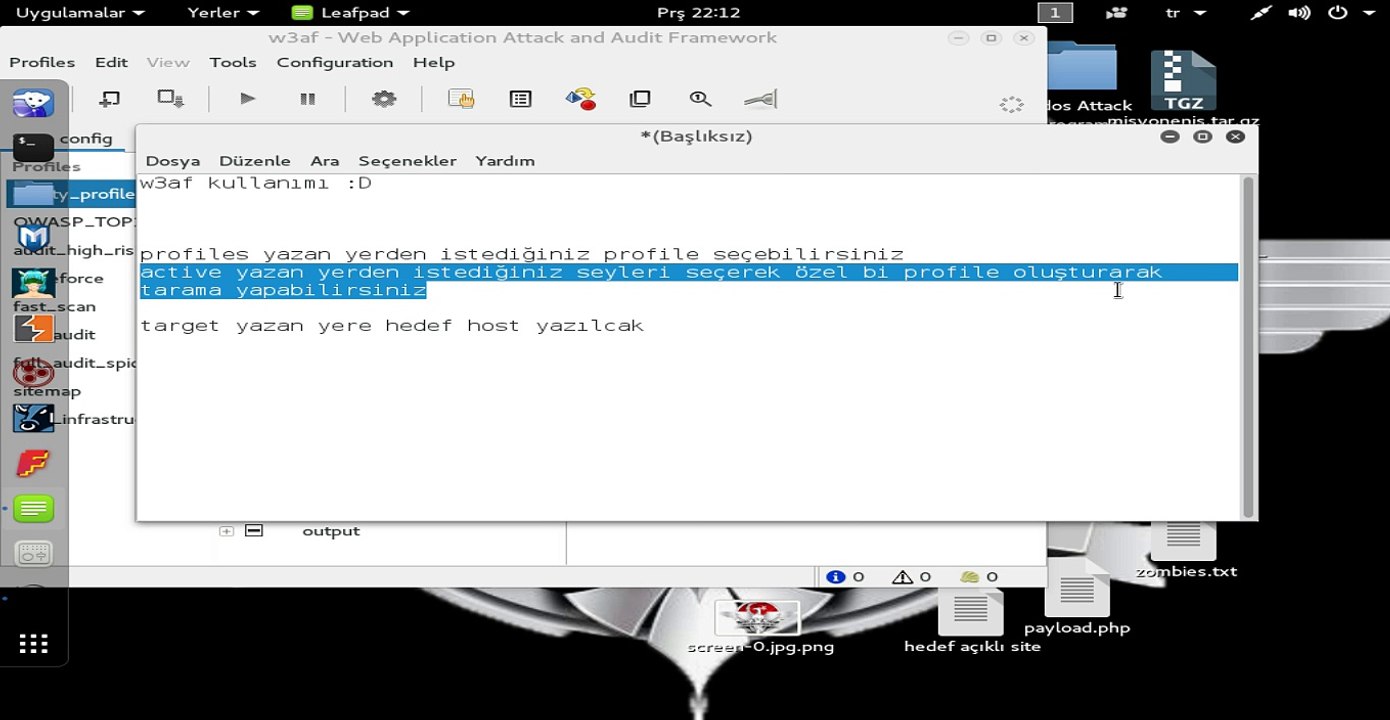Select the sitemap profile
Screen dimensions: 1390x720
(x=47, y=391)
